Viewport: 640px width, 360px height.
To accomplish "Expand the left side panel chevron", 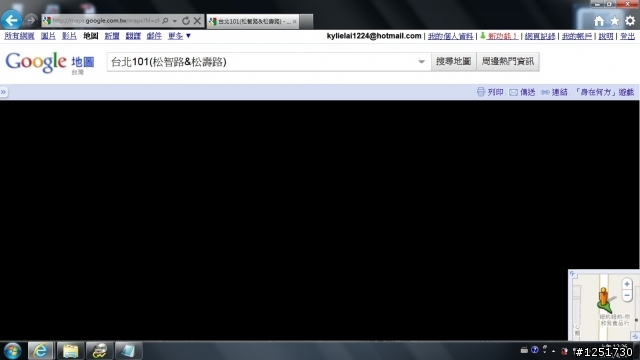I will (4, 92).
